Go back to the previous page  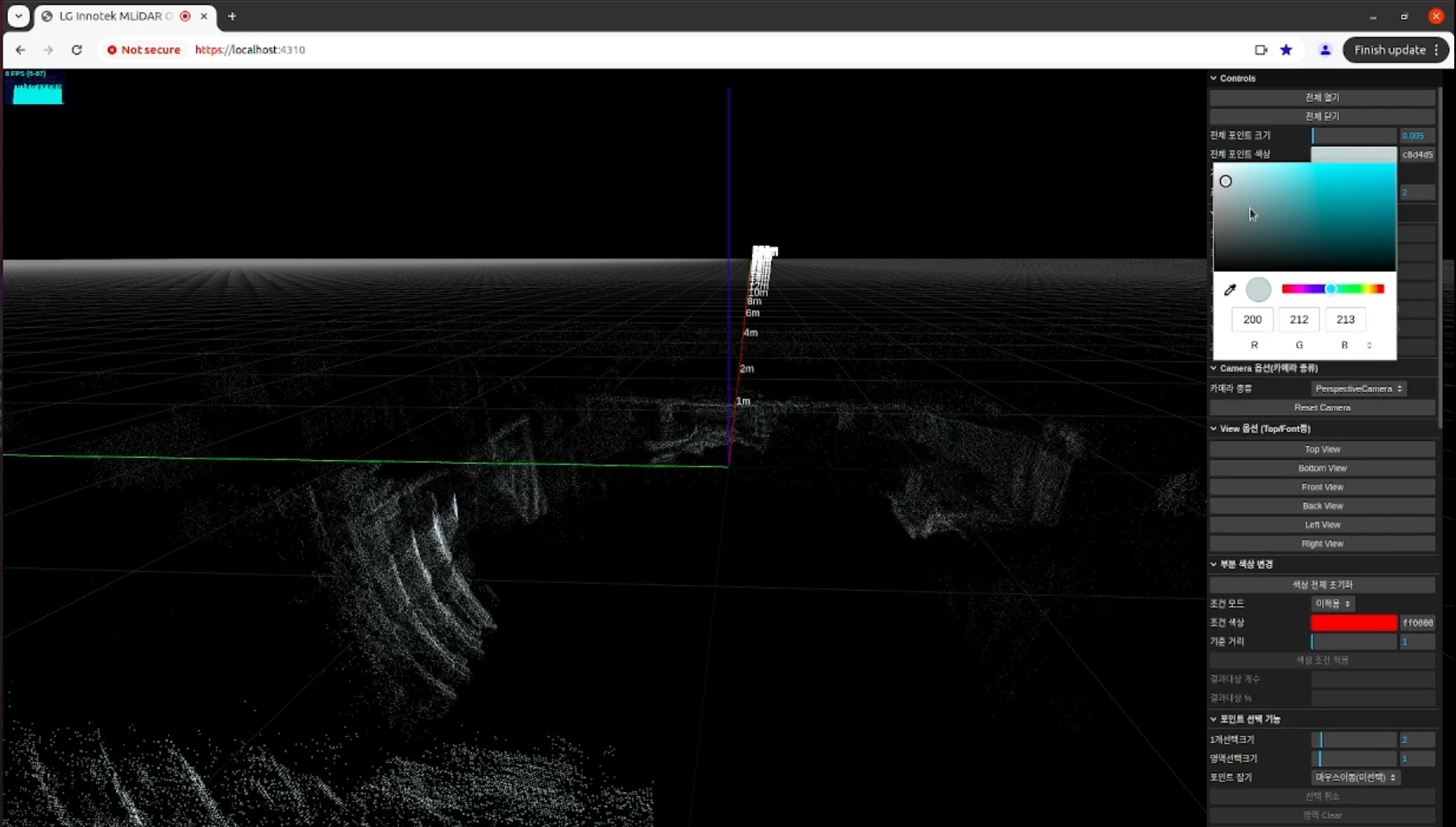click(x=21, y=50)
